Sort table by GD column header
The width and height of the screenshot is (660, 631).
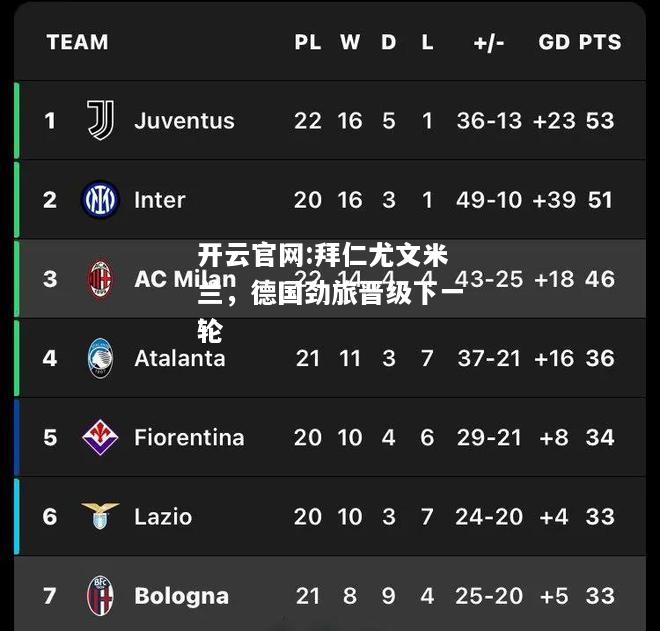click(554, 42)
